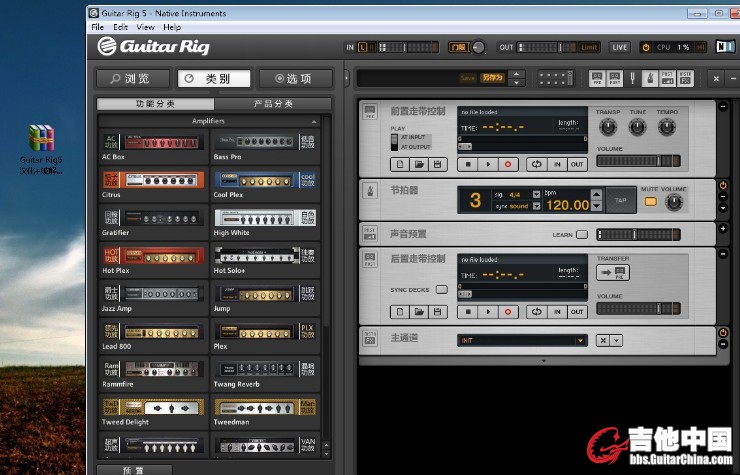This screenshot has height=475, width=740.
Task: Toggle loop in 前置走带控制 deck
Action: coord(537,164)
